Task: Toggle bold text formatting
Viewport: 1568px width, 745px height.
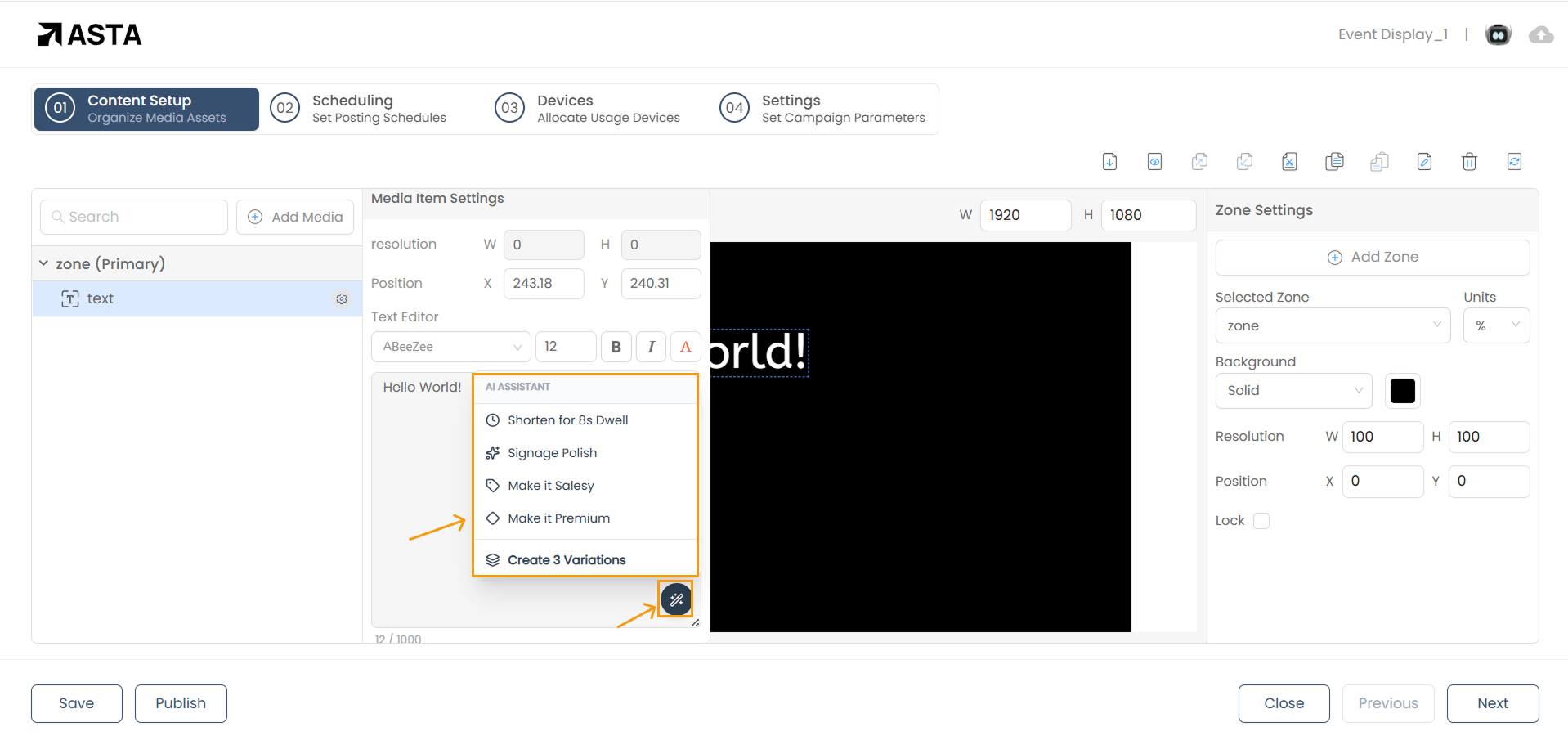Action: pyautogui.click(x=616, y=347)
